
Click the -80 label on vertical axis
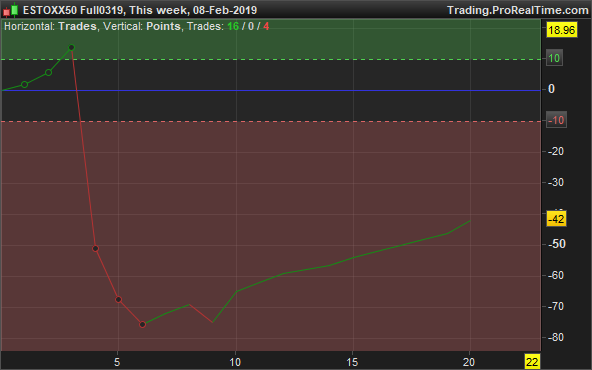pos(556,337)
